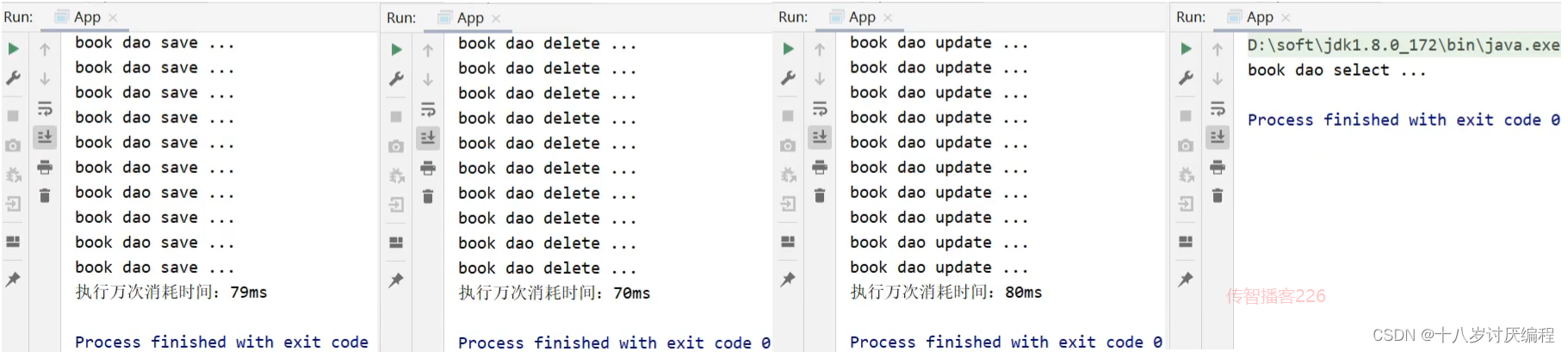Close the App tab above update output
This screenshot has height=352, width=1568.
pyautogui.click(x=888, y=17)
